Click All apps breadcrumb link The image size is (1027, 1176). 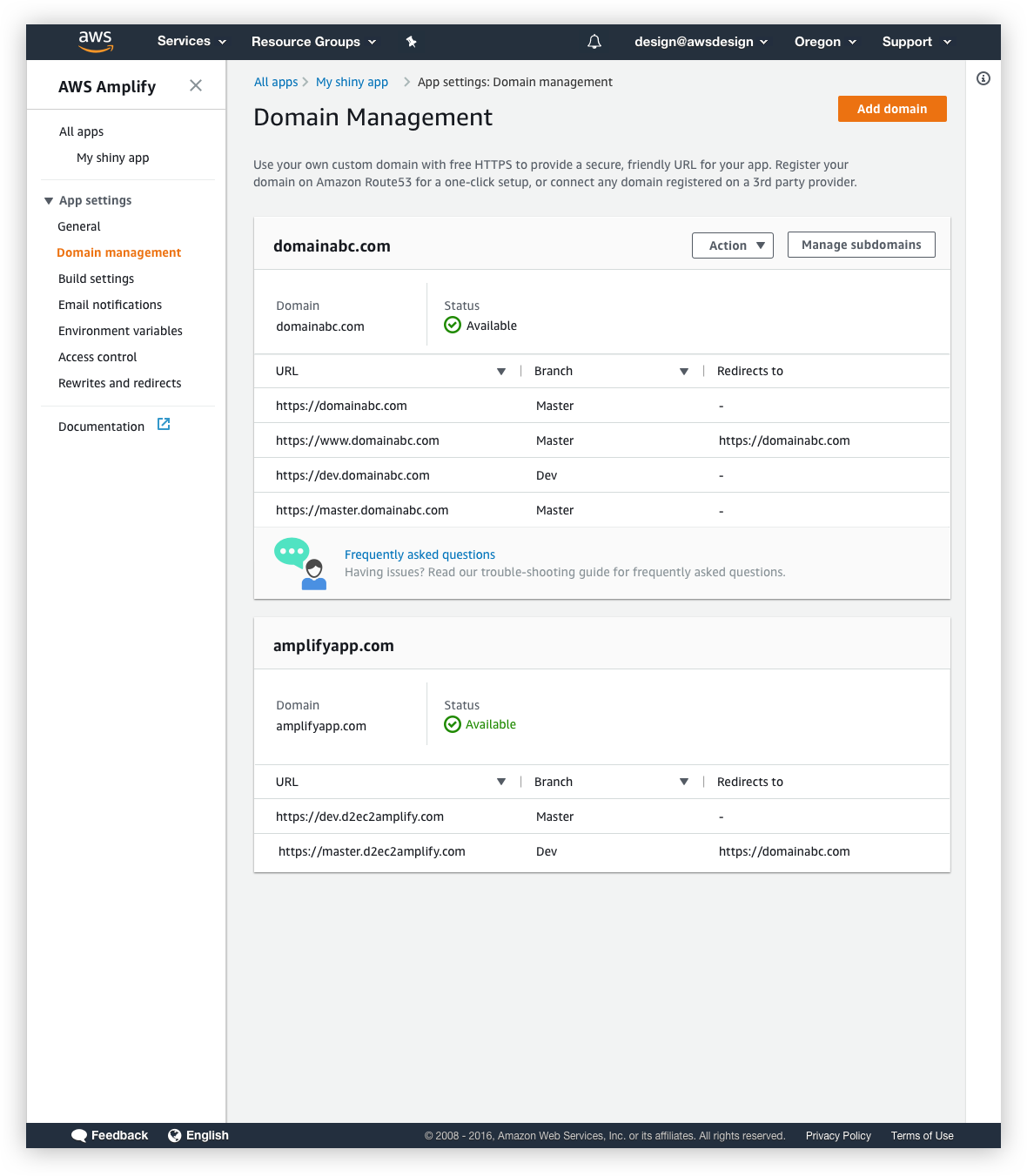(x=276, y=82)
